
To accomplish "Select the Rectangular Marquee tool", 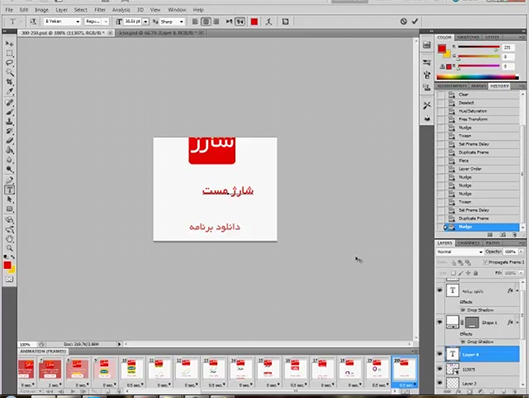I will [x=9, y=54].
